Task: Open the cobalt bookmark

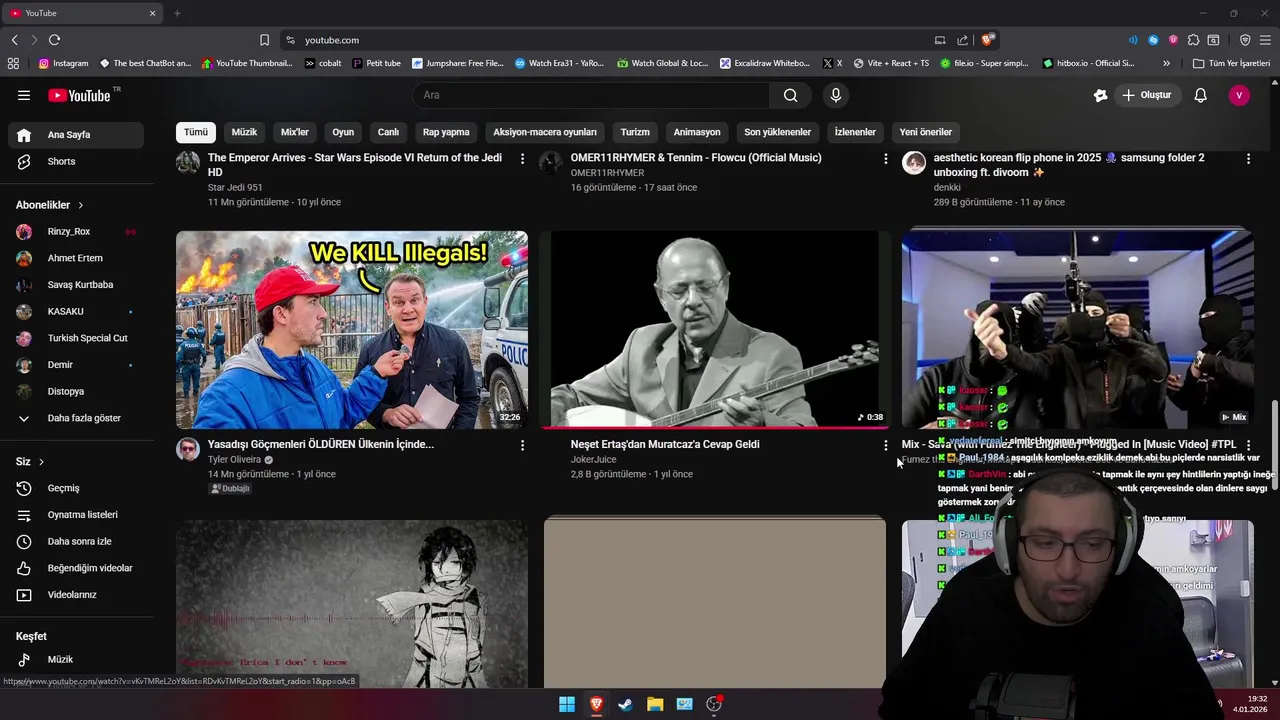Action: coord(323,63)
